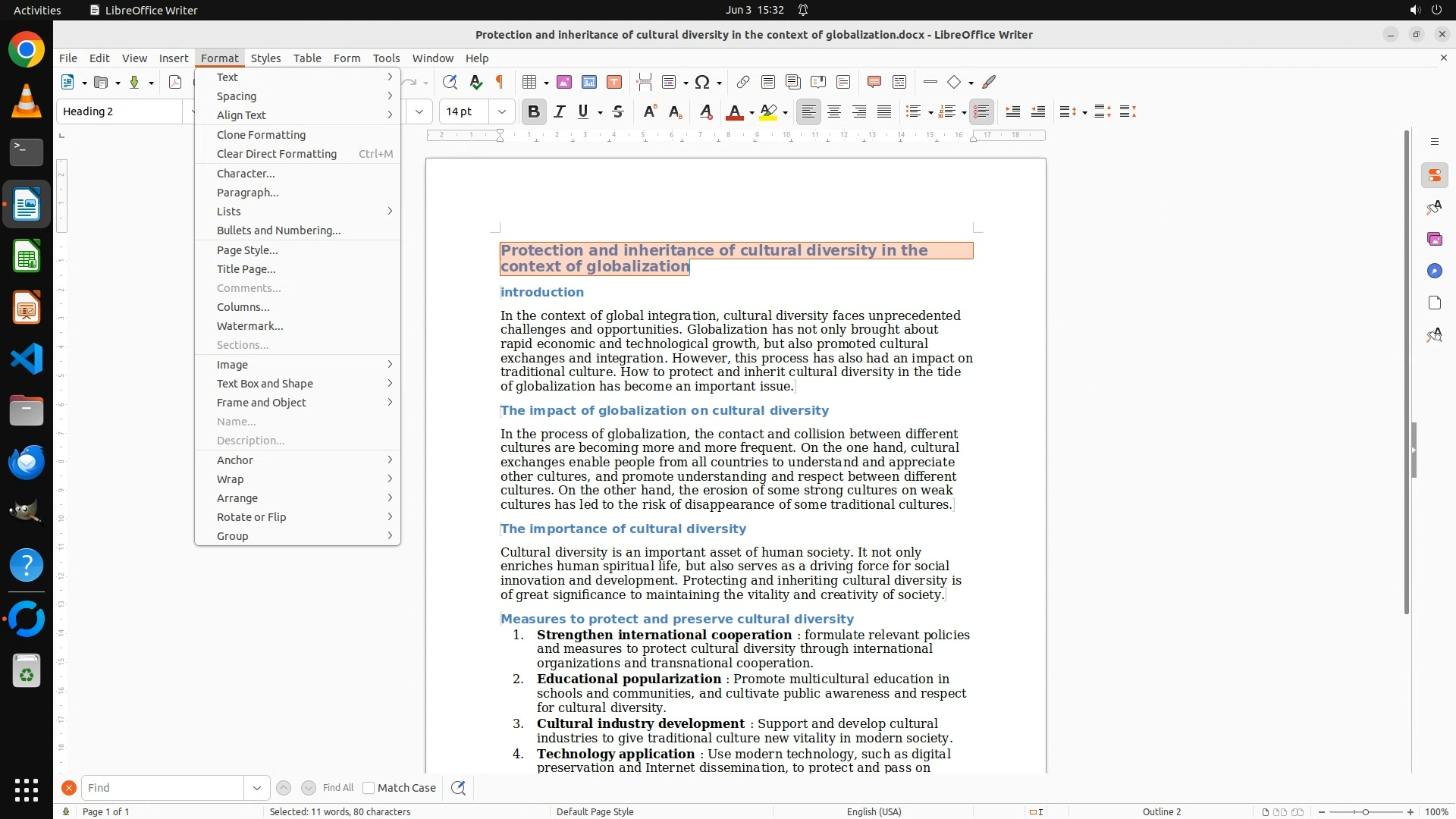The width and height of the screenshot is (1456, 819).
Task: Select Paragraph... from Format menu
Action: [248, 193]
